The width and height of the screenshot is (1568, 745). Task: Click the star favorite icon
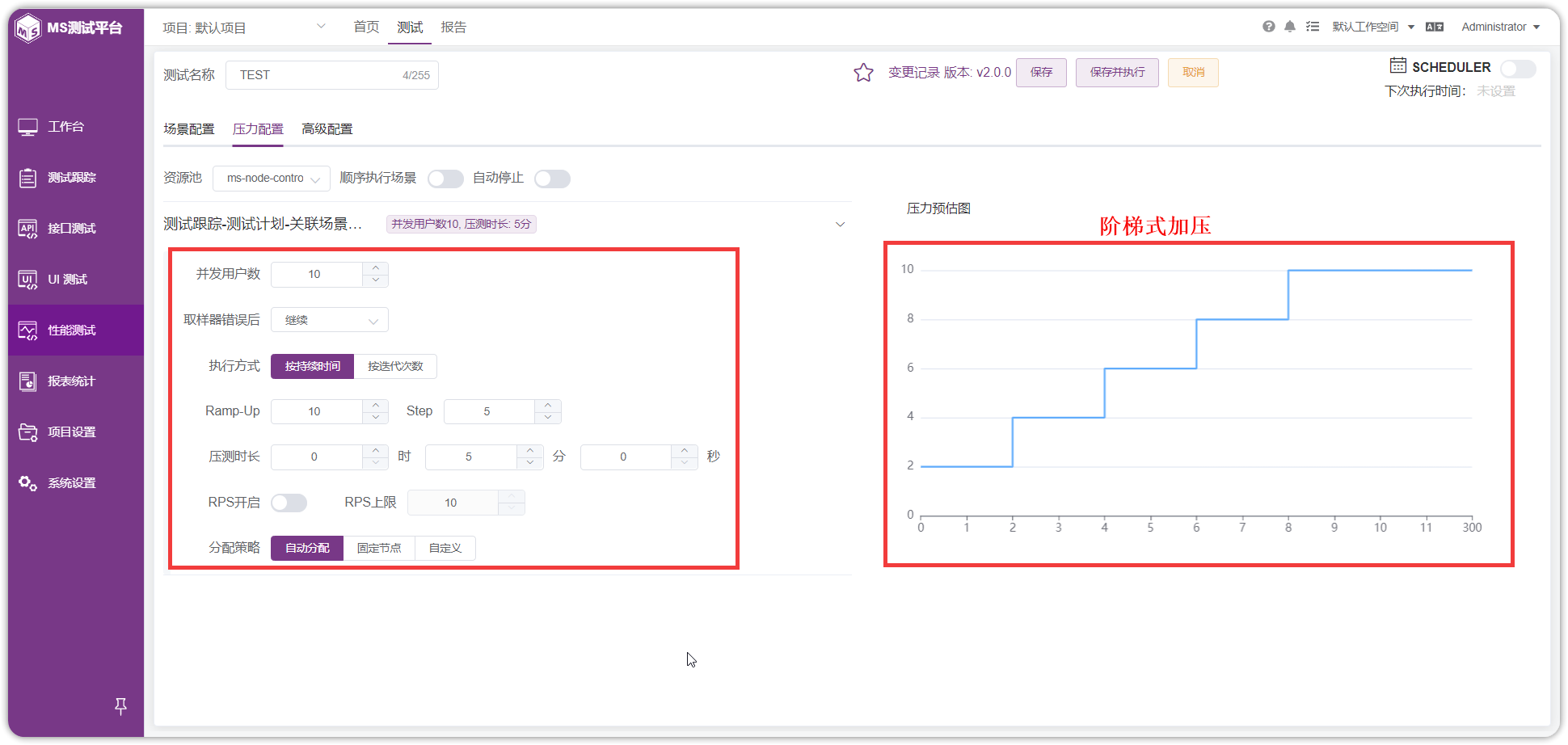pos(863,73)
